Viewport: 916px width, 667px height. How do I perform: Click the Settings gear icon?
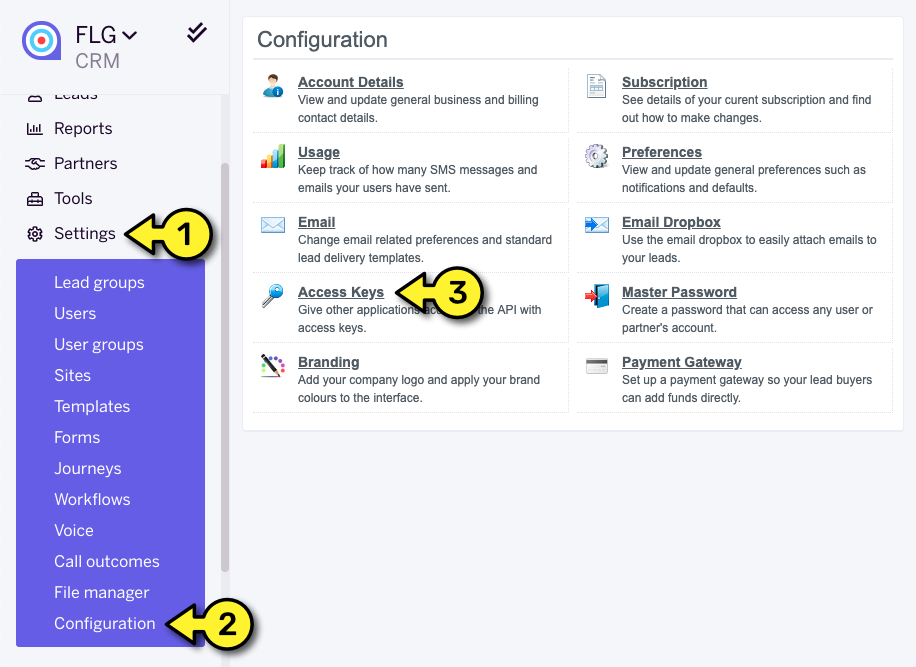(x=33, y=233)
